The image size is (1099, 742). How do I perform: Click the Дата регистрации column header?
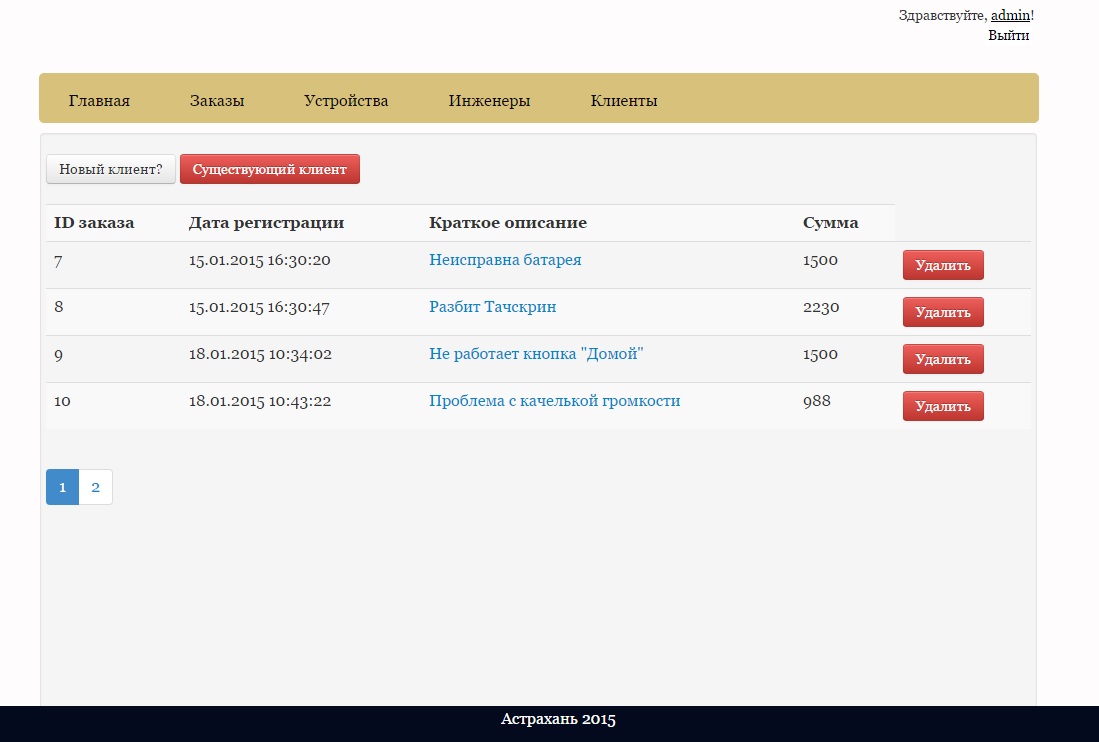[x=266, y=223]
